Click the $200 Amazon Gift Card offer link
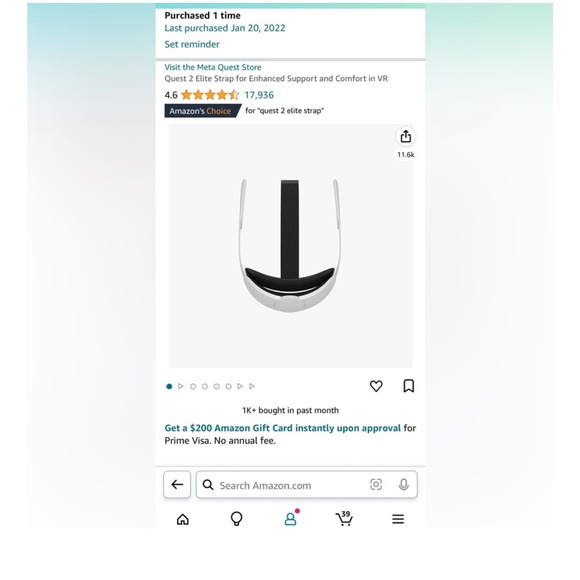The width and height of the screenshot is (580, 580). pos(282,428)
